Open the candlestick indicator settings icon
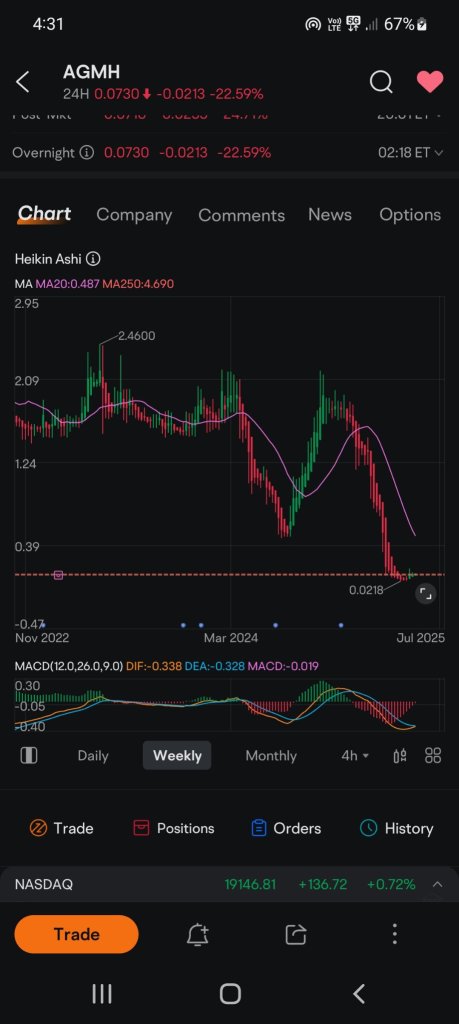 click(x=400, y=756)
